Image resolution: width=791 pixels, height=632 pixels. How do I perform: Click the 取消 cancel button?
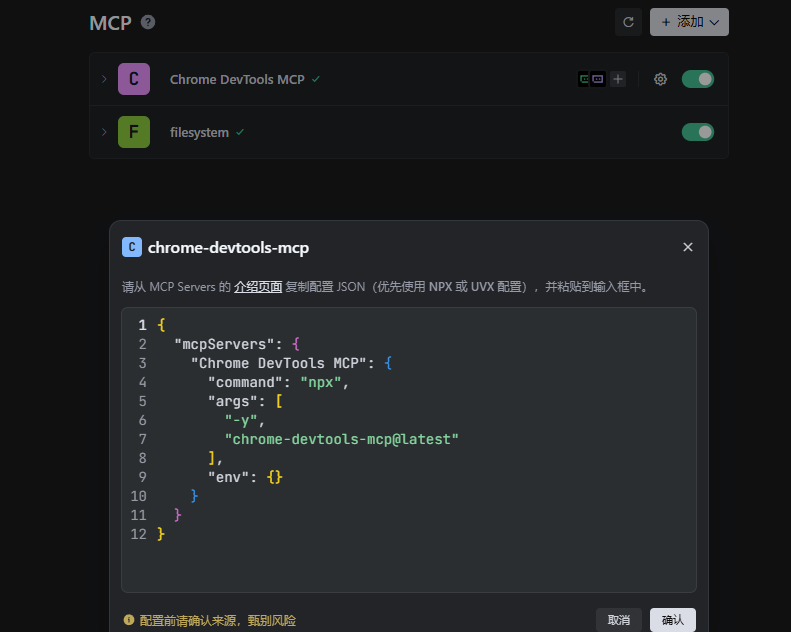[x=618, y=620]
